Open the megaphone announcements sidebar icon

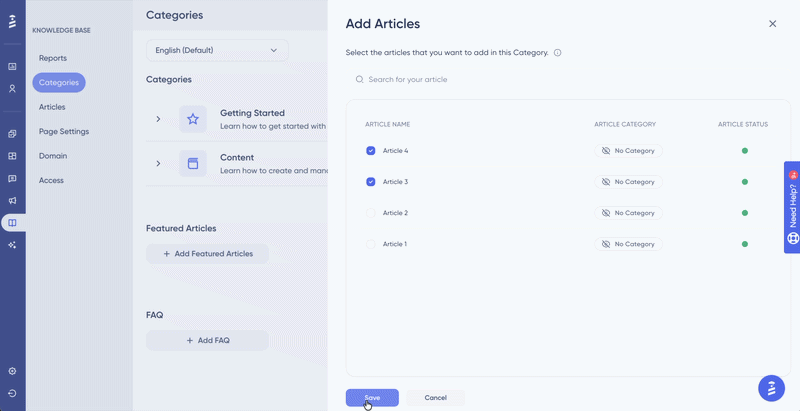coord(13,200)
